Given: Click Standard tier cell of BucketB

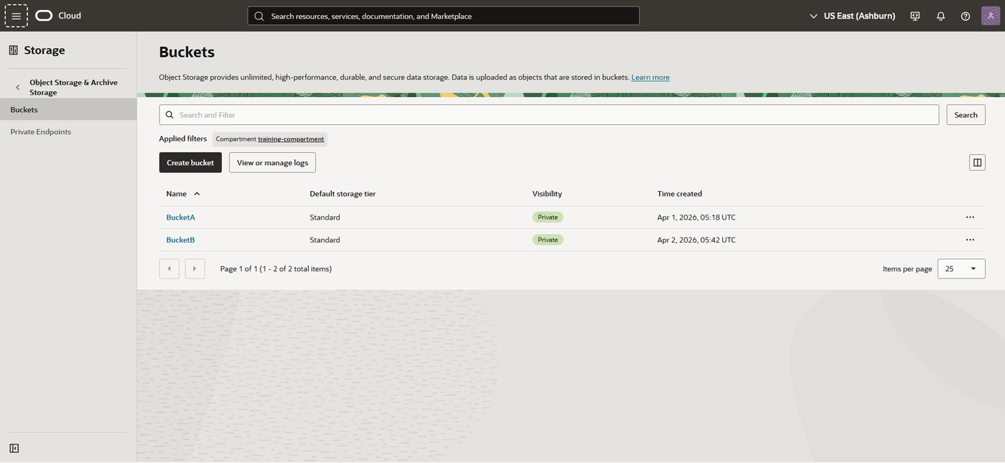Looking at the screenshot, I should tap(325, 240).
